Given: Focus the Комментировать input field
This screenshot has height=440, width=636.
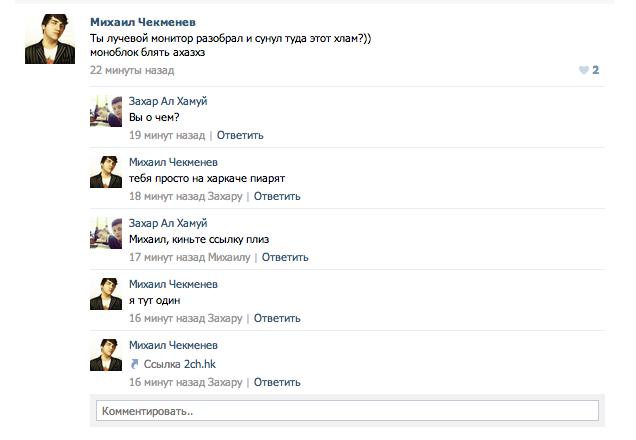Looking at the screenshot, I should [x=347, y=411].
